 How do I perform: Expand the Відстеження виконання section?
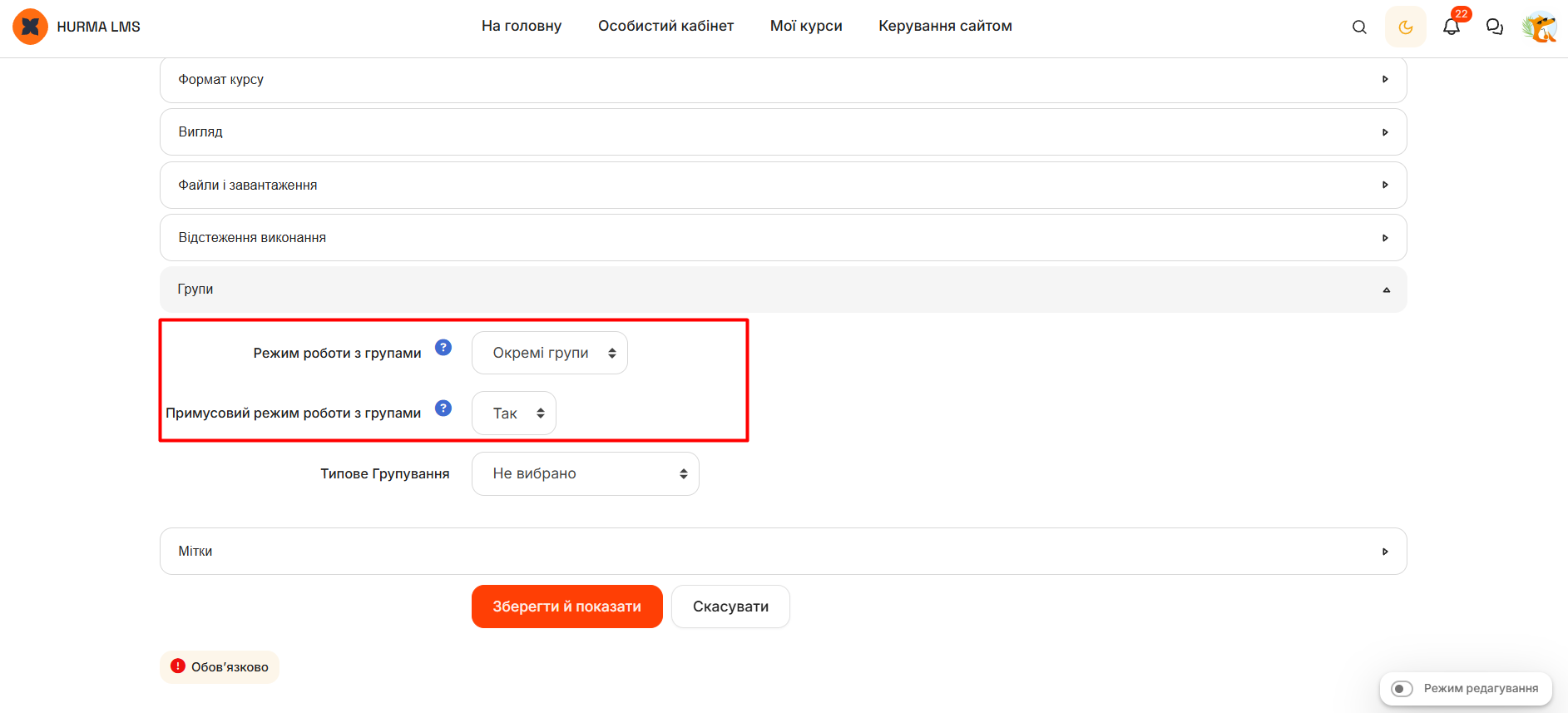(783, 237)
